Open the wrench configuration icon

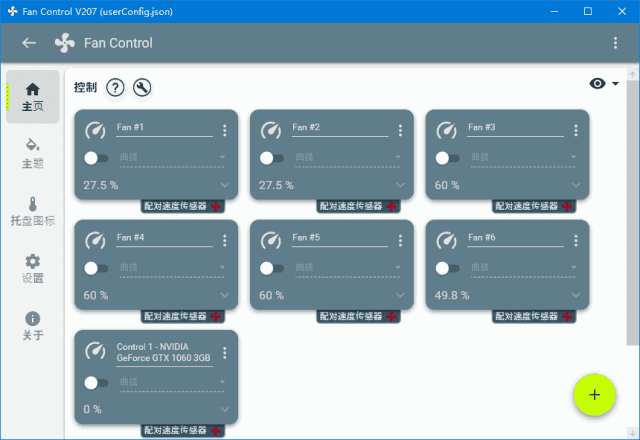coord(142,88)
